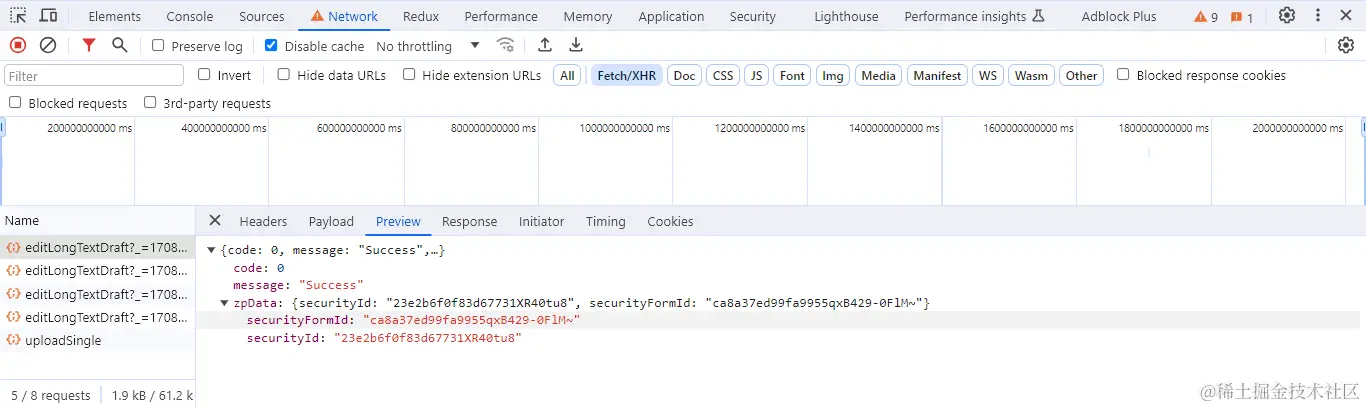Show the Timing tab
Image resolution: width=1366 pixels, height=408 pixels.
tap(605, 221)
